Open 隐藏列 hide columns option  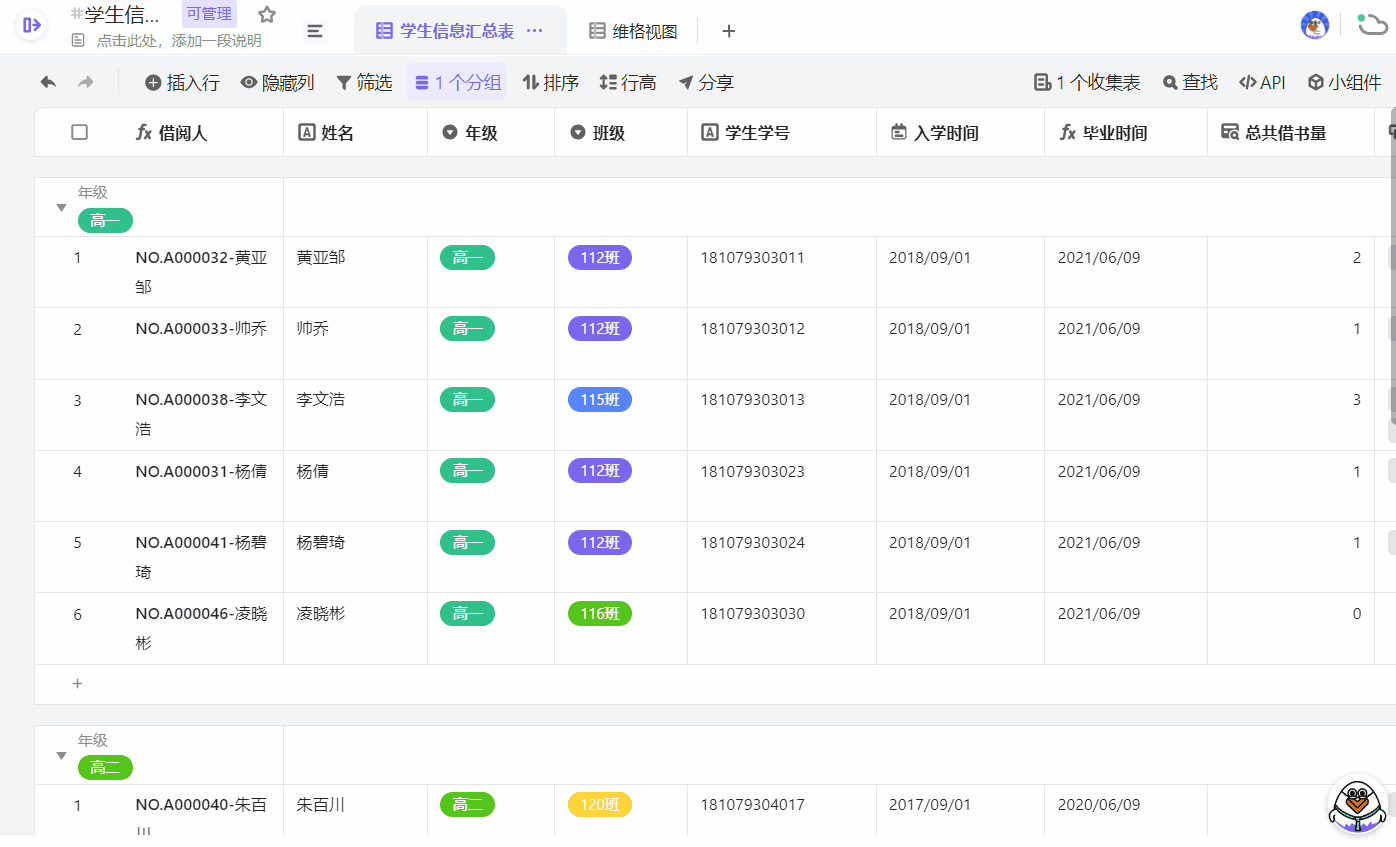point(278,83)
